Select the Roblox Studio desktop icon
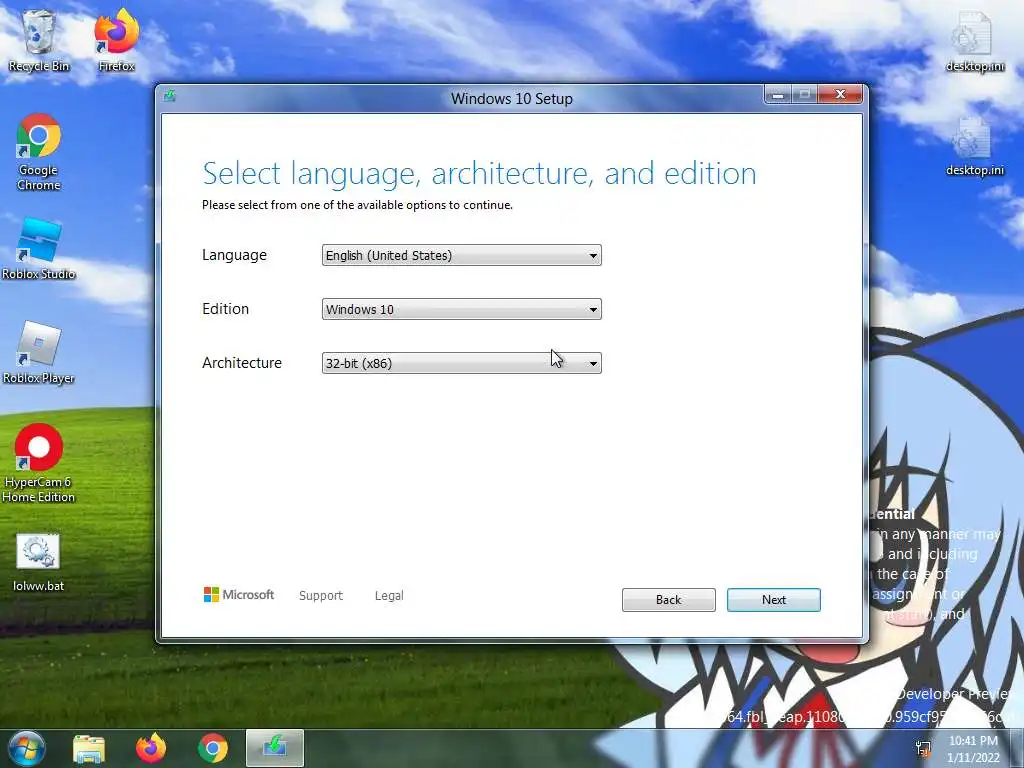 pyautogui.click(x=39, y=249)
